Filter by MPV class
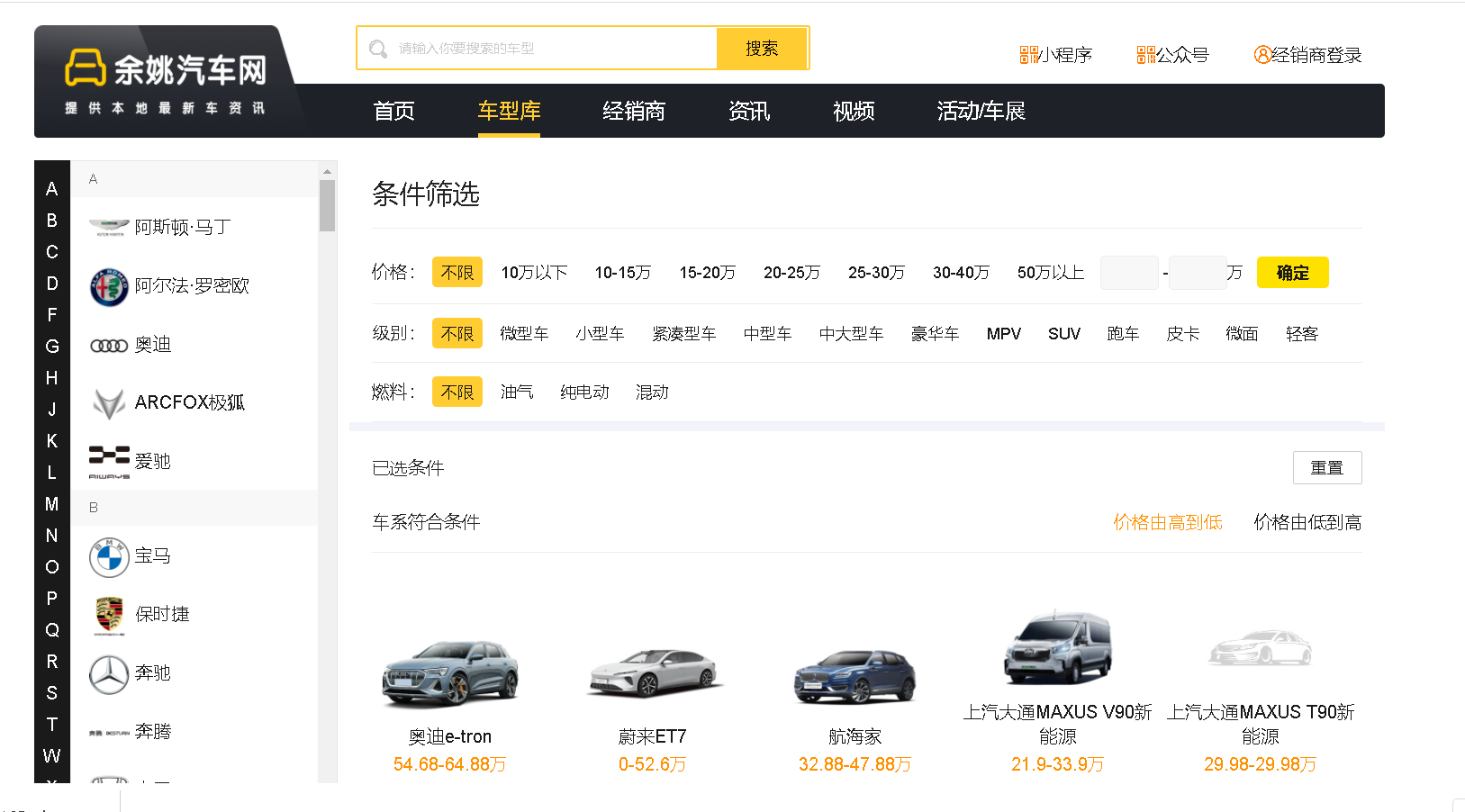 1003,333
